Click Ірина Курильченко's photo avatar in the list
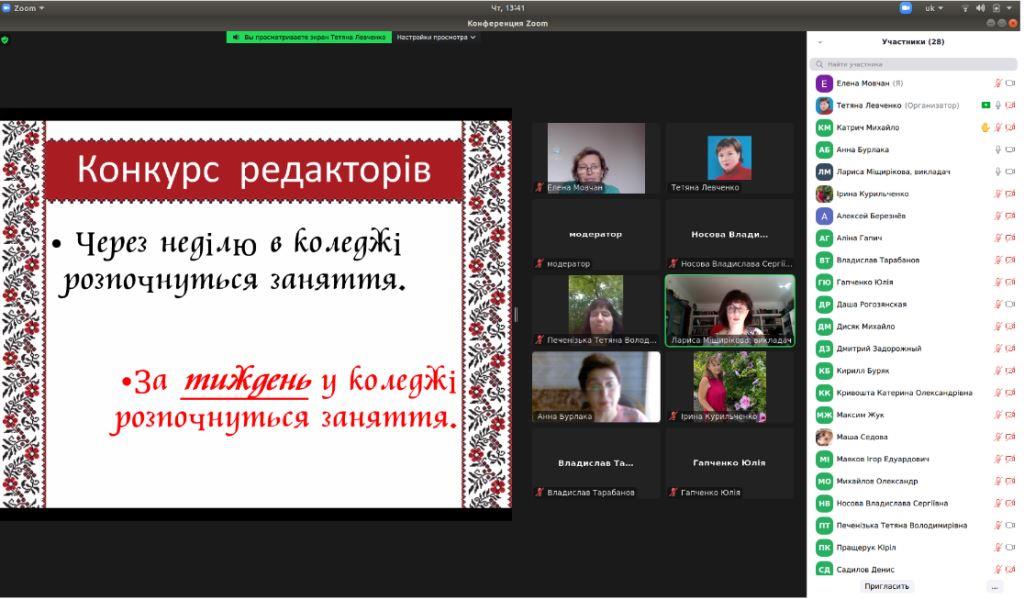The height and width of the screenshot is (599, 1024). 824,194
